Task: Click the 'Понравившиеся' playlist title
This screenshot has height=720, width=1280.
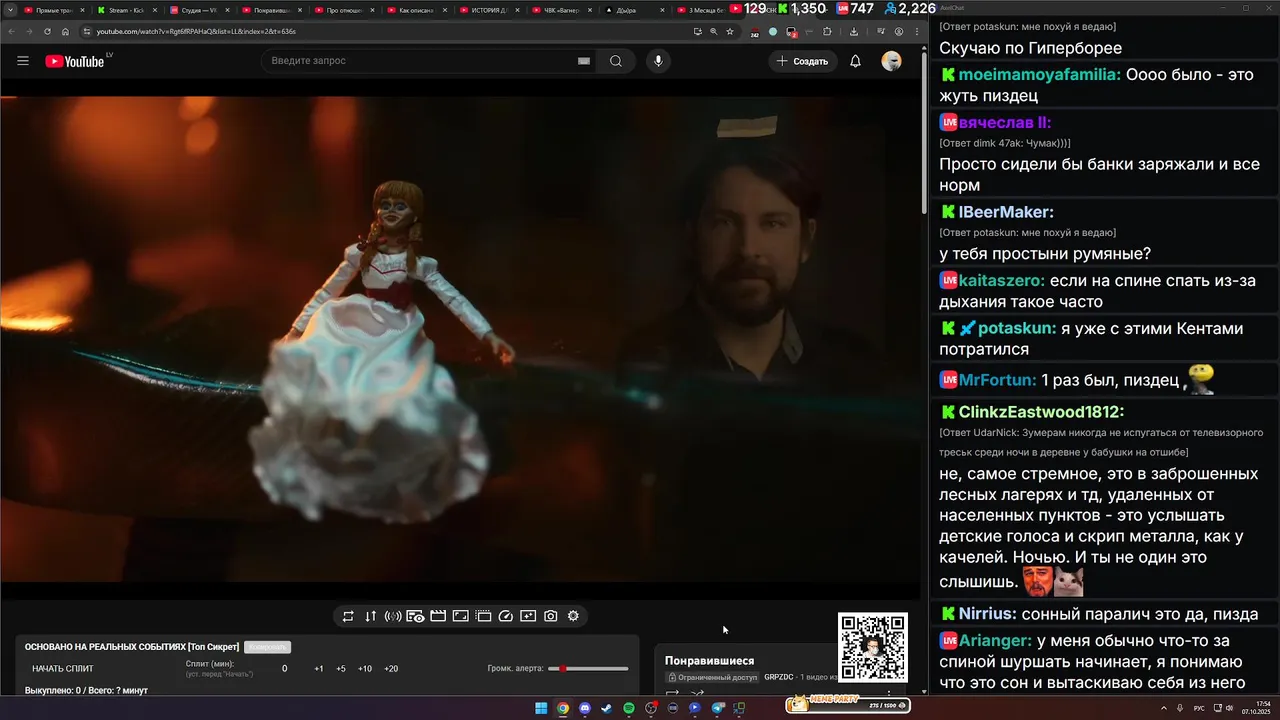Action: pyautogui.click(x=710, y=660)
